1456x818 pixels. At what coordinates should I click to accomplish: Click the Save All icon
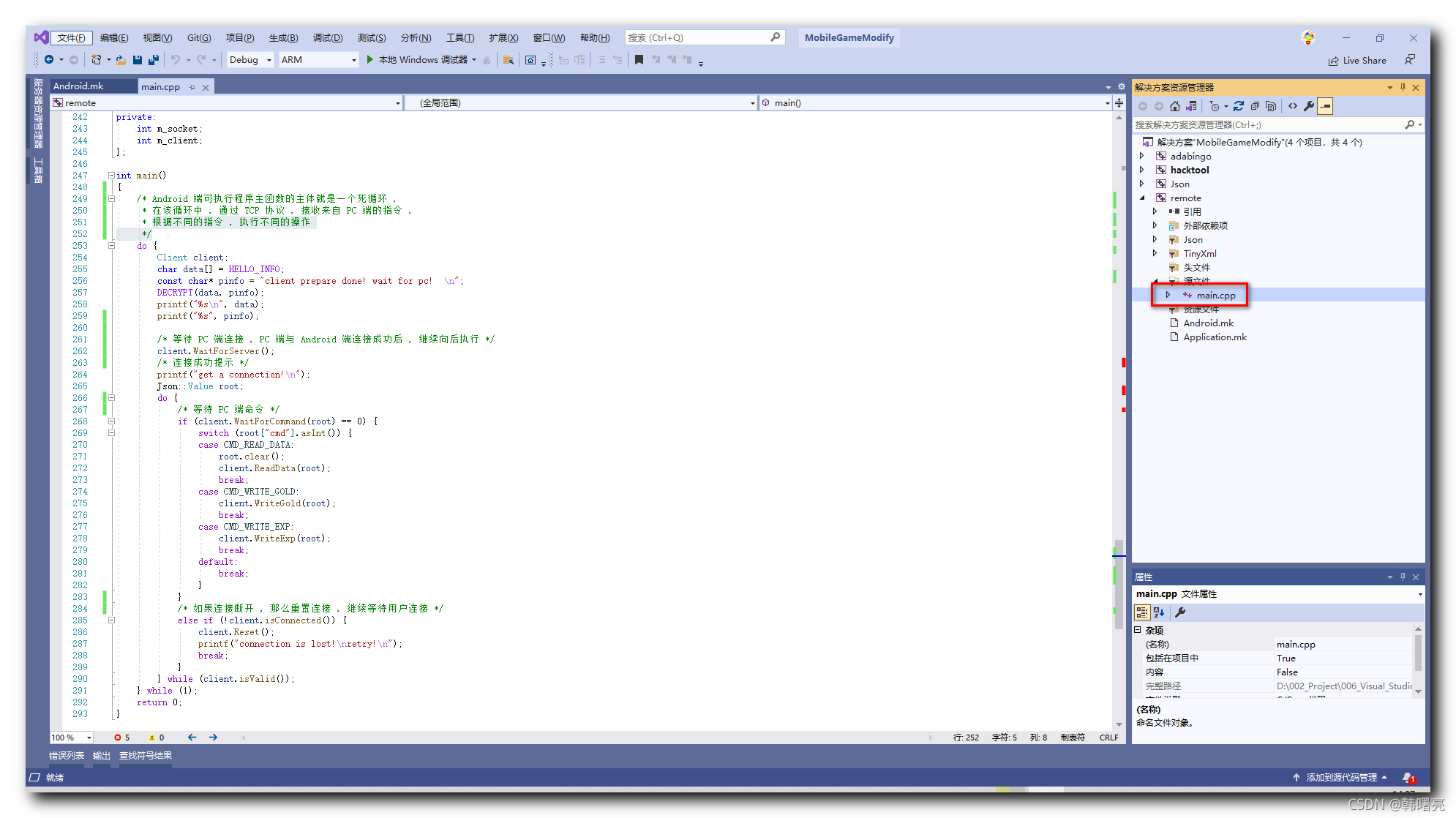tap(154, 59)
